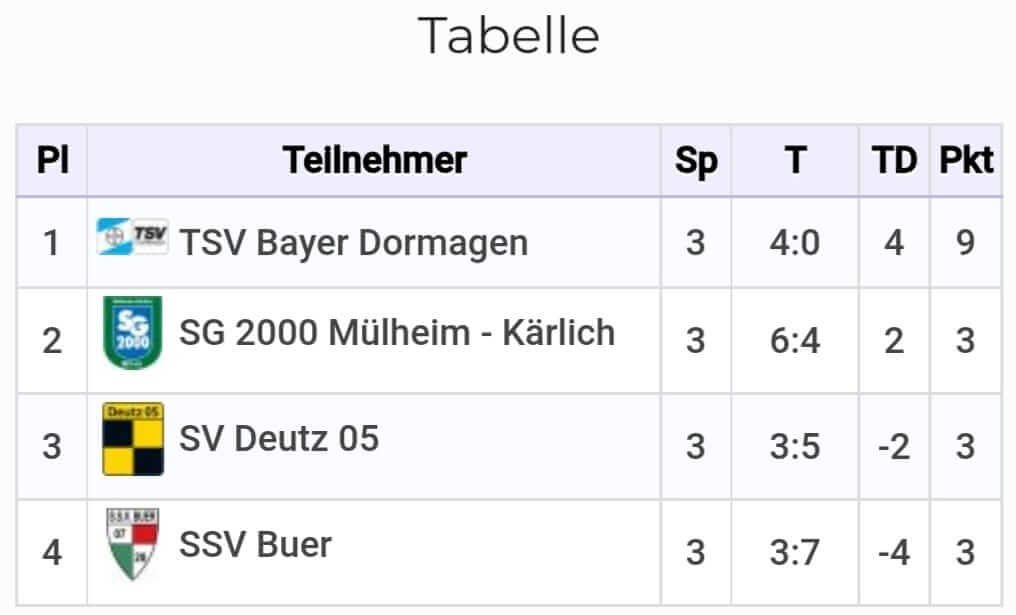Click the TSV Bayer Dormagen club logo

133,237
